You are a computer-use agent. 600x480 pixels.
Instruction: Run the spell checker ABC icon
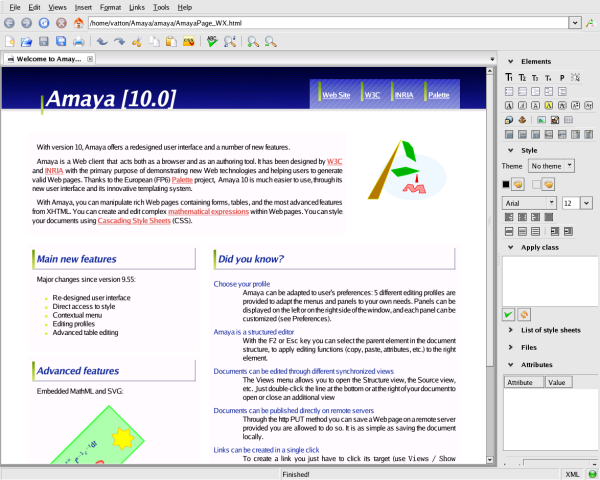[x=212, y=42]
